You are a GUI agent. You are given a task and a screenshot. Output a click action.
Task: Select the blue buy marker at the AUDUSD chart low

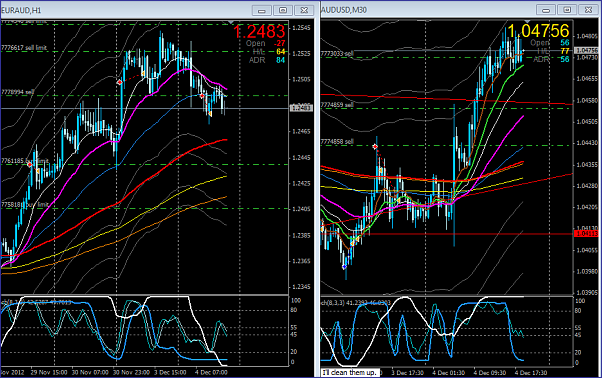click(x=344, y=266)
